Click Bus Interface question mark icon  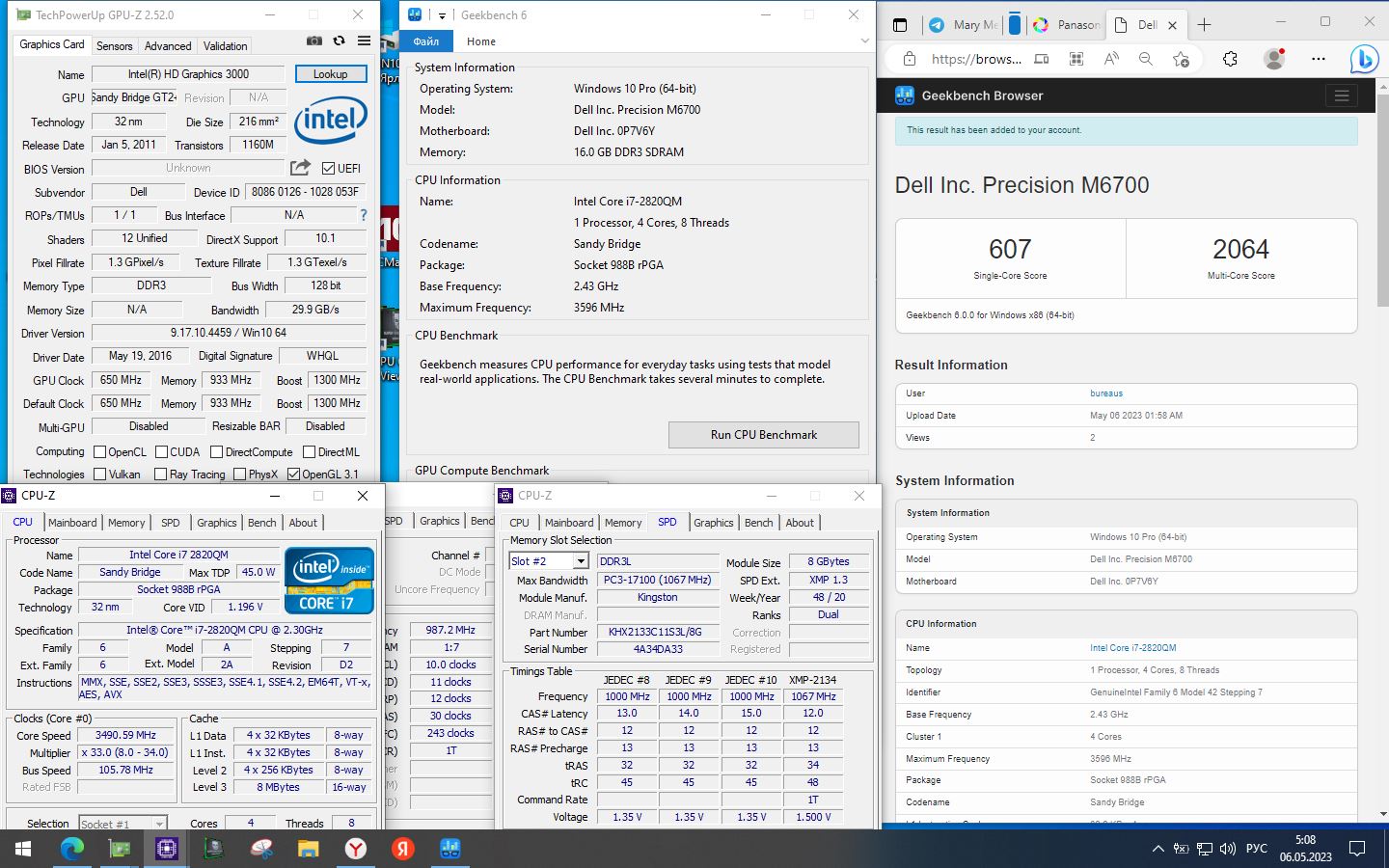click(x=364, y=215)
